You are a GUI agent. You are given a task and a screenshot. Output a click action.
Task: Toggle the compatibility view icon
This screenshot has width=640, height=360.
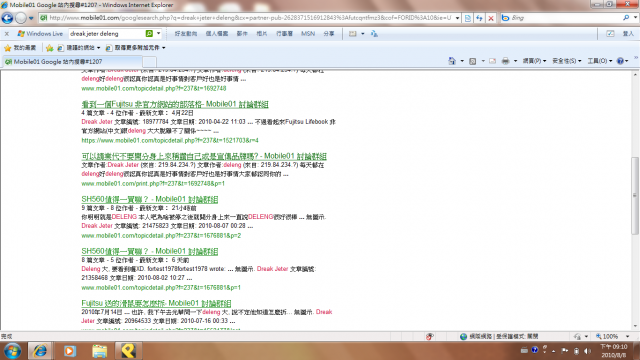468,18
